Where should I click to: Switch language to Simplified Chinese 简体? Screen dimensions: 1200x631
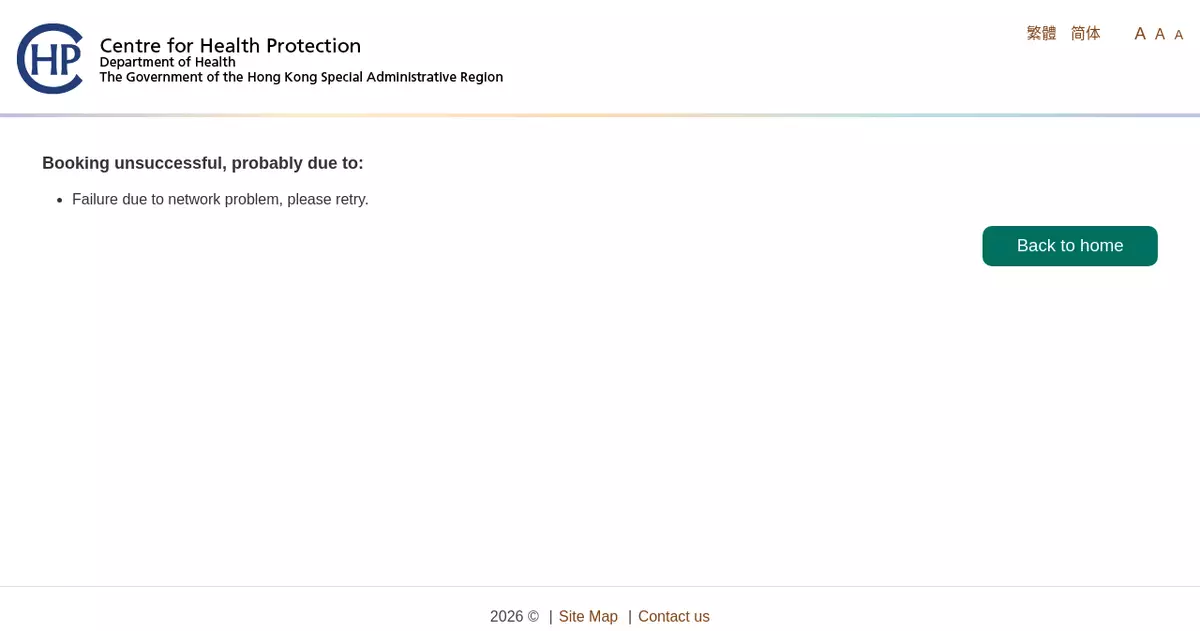tap(1085, 34)
